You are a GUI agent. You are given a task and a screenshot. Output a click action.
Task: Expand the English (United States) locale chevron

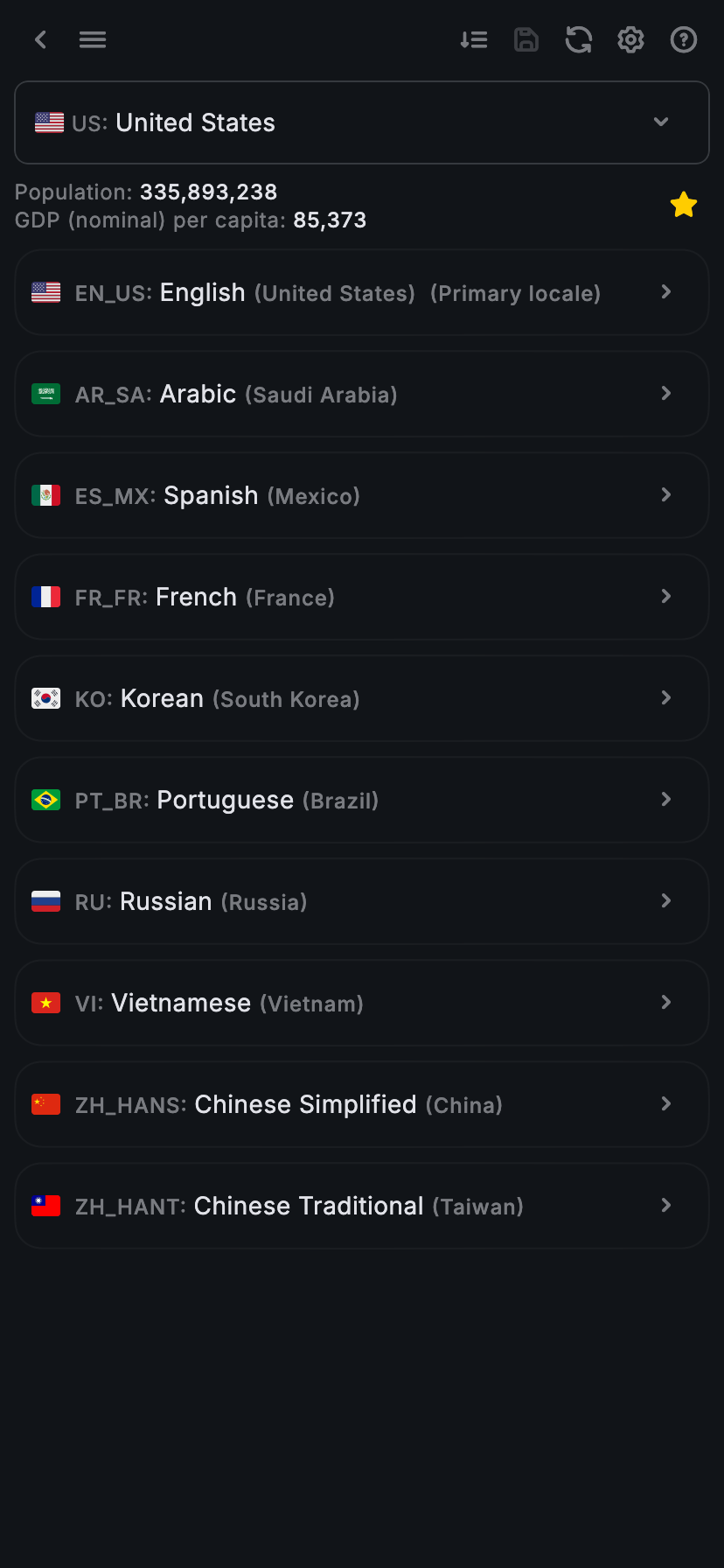point(666,292)
